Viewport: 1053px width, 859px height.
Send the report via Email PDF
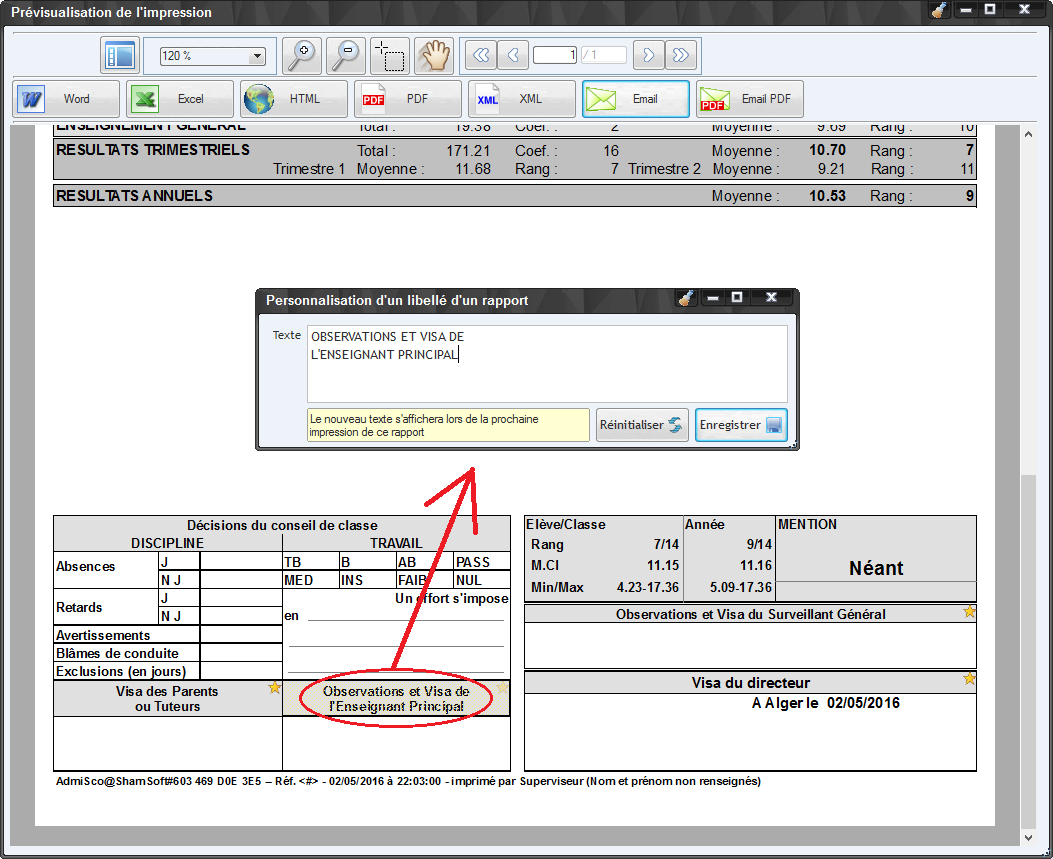750,99
